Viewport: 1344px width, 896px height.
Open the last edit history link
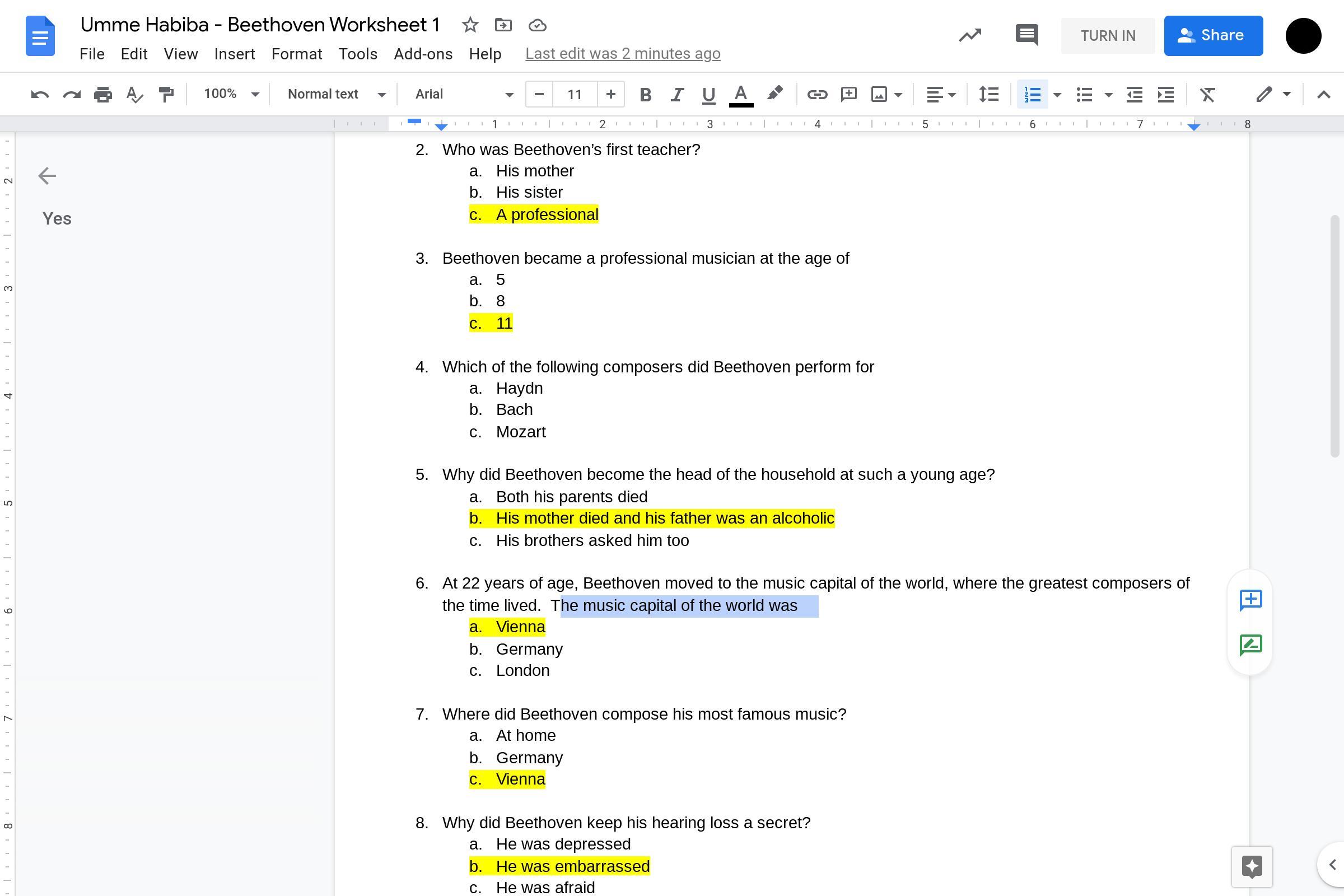pyautogui.click(x=622, y=54)
